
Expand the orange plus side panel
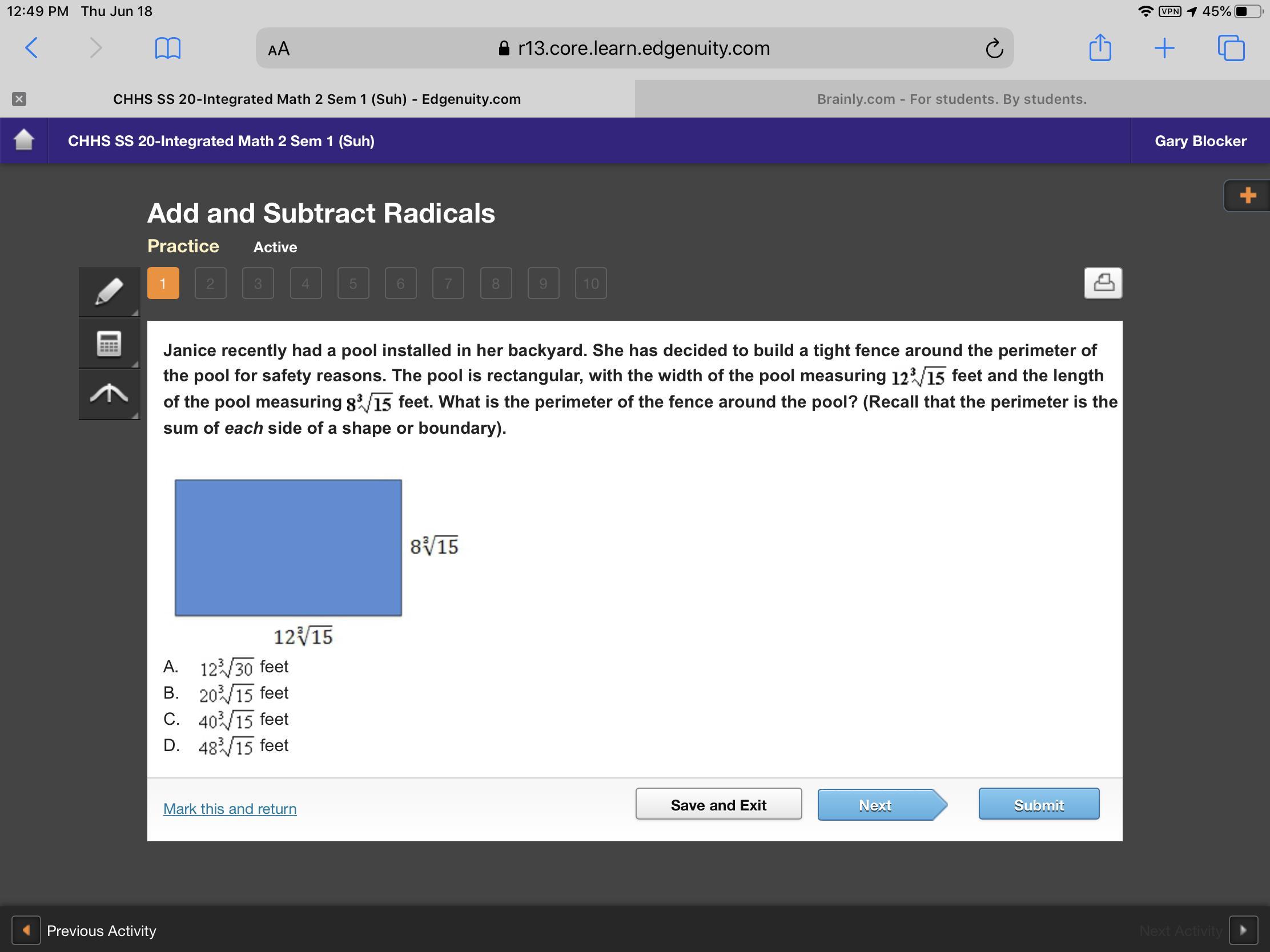click(x=1247, y=196)
